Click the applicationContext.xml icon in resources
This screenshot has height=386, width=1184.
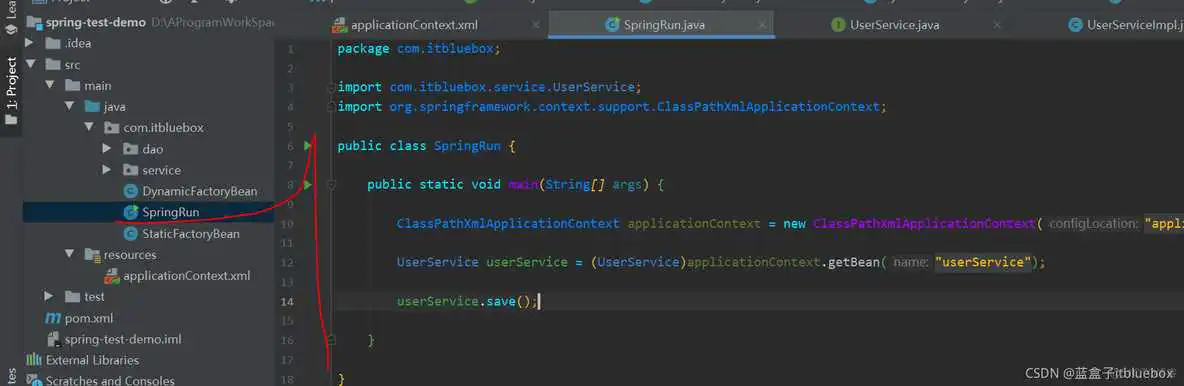click(112, 276)
